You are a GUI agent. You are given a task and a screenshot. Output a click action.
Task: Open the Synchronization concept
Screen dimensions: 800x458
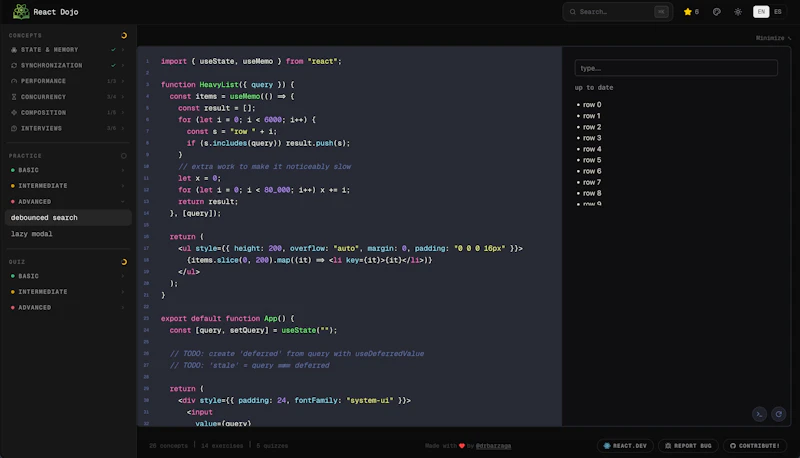(x=67, y=65)
